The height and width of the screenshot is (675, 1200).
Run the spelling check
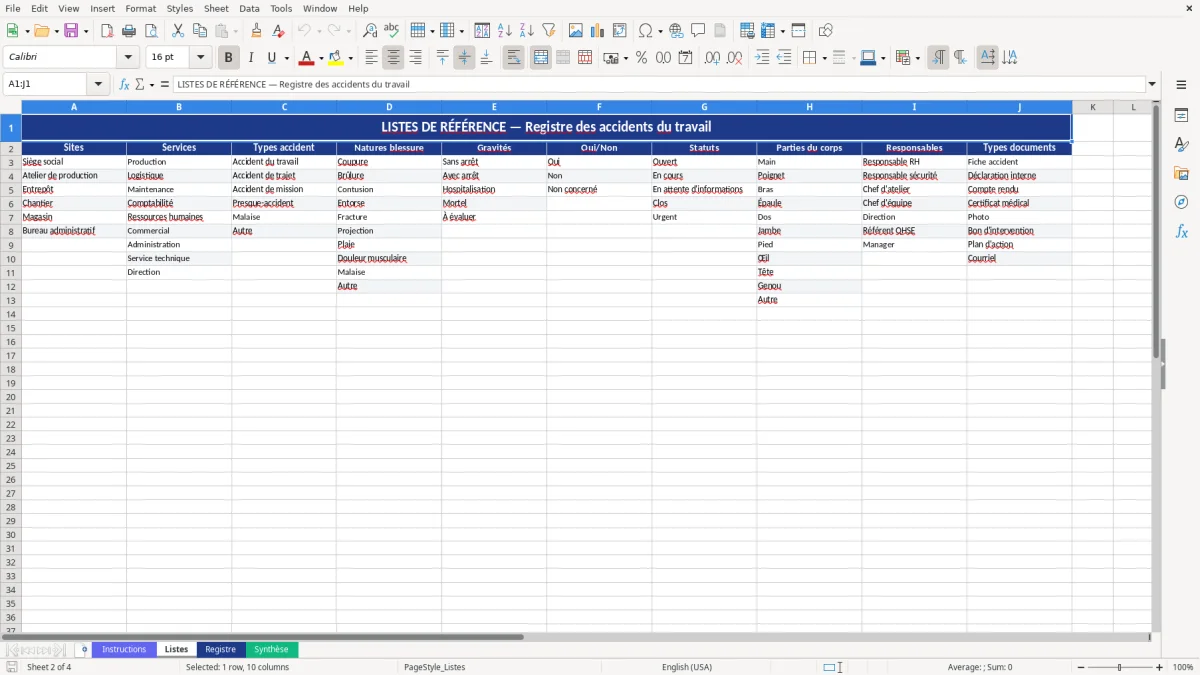(392, 31)
